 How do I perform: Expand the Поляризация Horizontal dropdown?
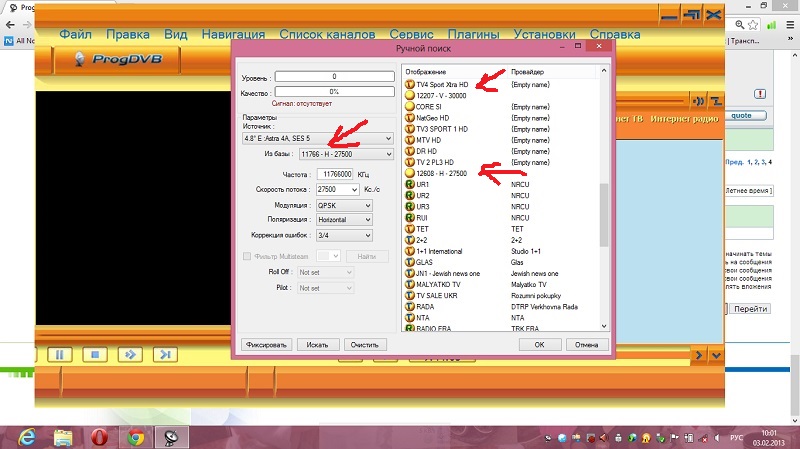tap(343, 220)
